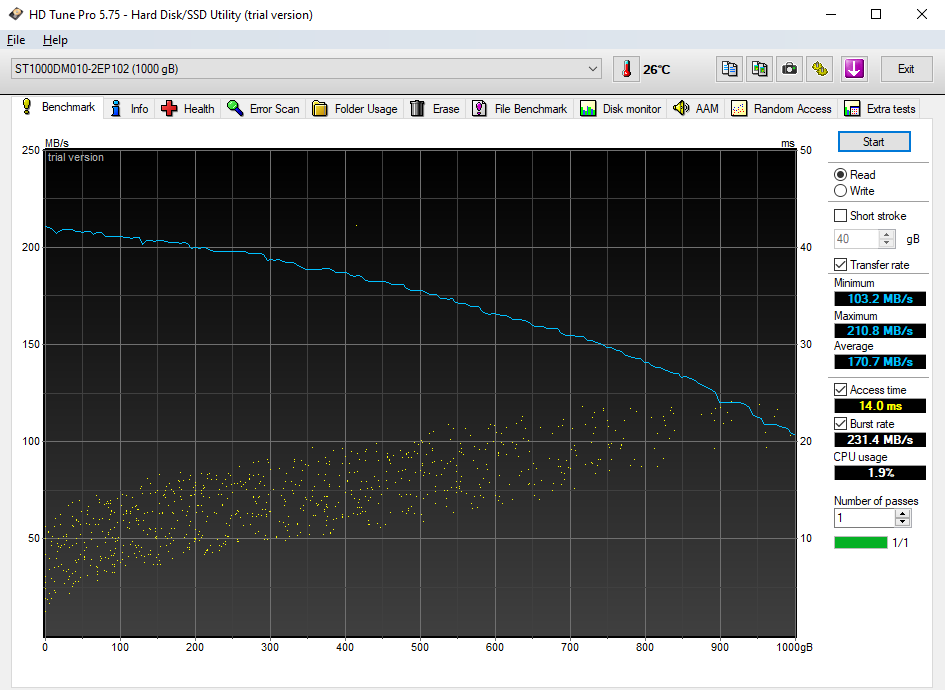Click the Maximum 210.8 MB/s value
945x690 pixels.
click(880, 330)
